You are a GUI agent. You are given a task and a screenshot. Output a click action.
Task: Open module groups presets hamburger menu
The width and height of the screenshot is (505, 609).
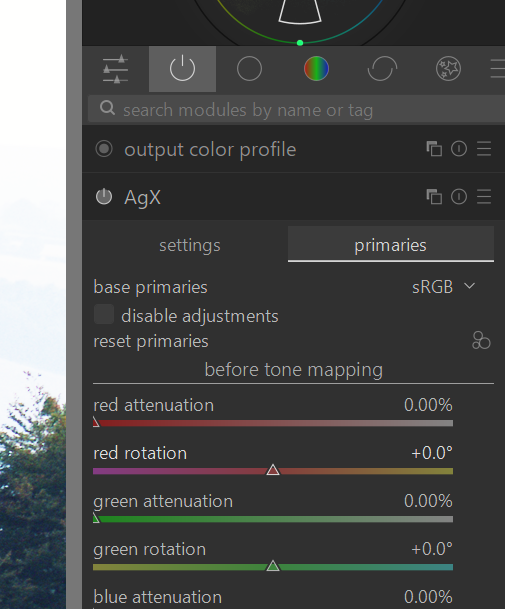click(x=498, y=69)
